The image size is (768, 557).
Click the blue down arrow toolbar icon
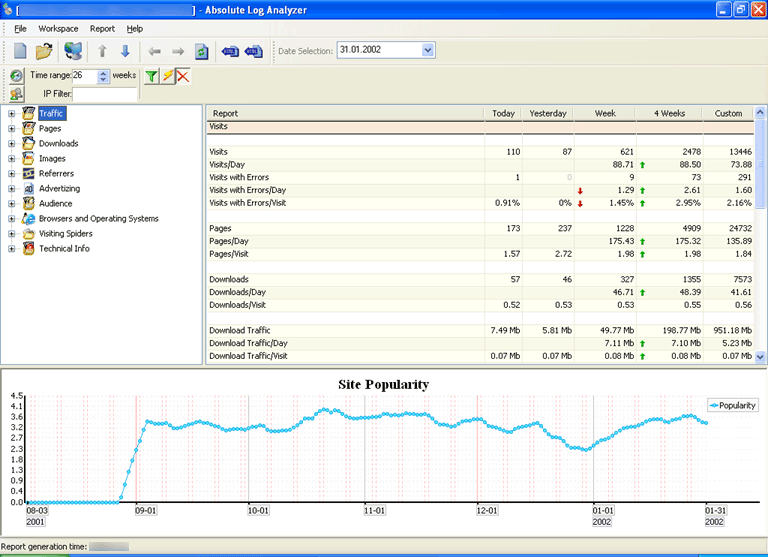pyautogui.click(x=125, y=51)
